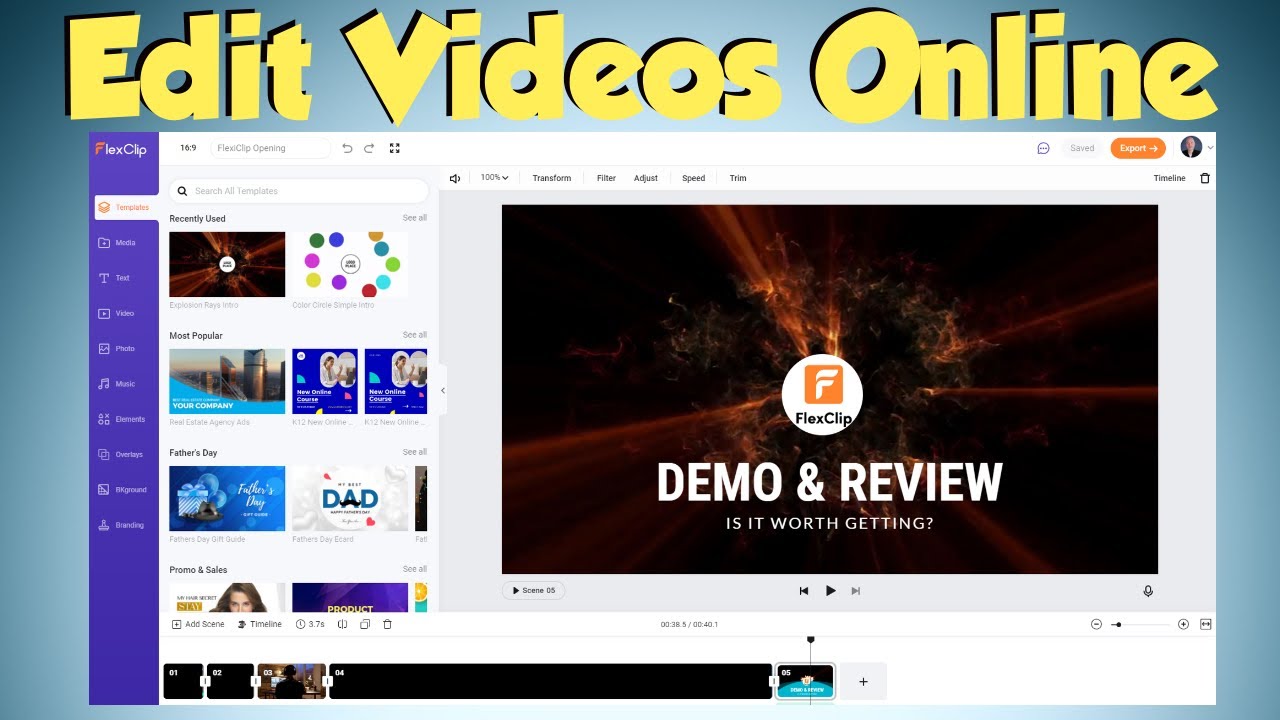Open the Overlays sidebar panel

(123, 454)
